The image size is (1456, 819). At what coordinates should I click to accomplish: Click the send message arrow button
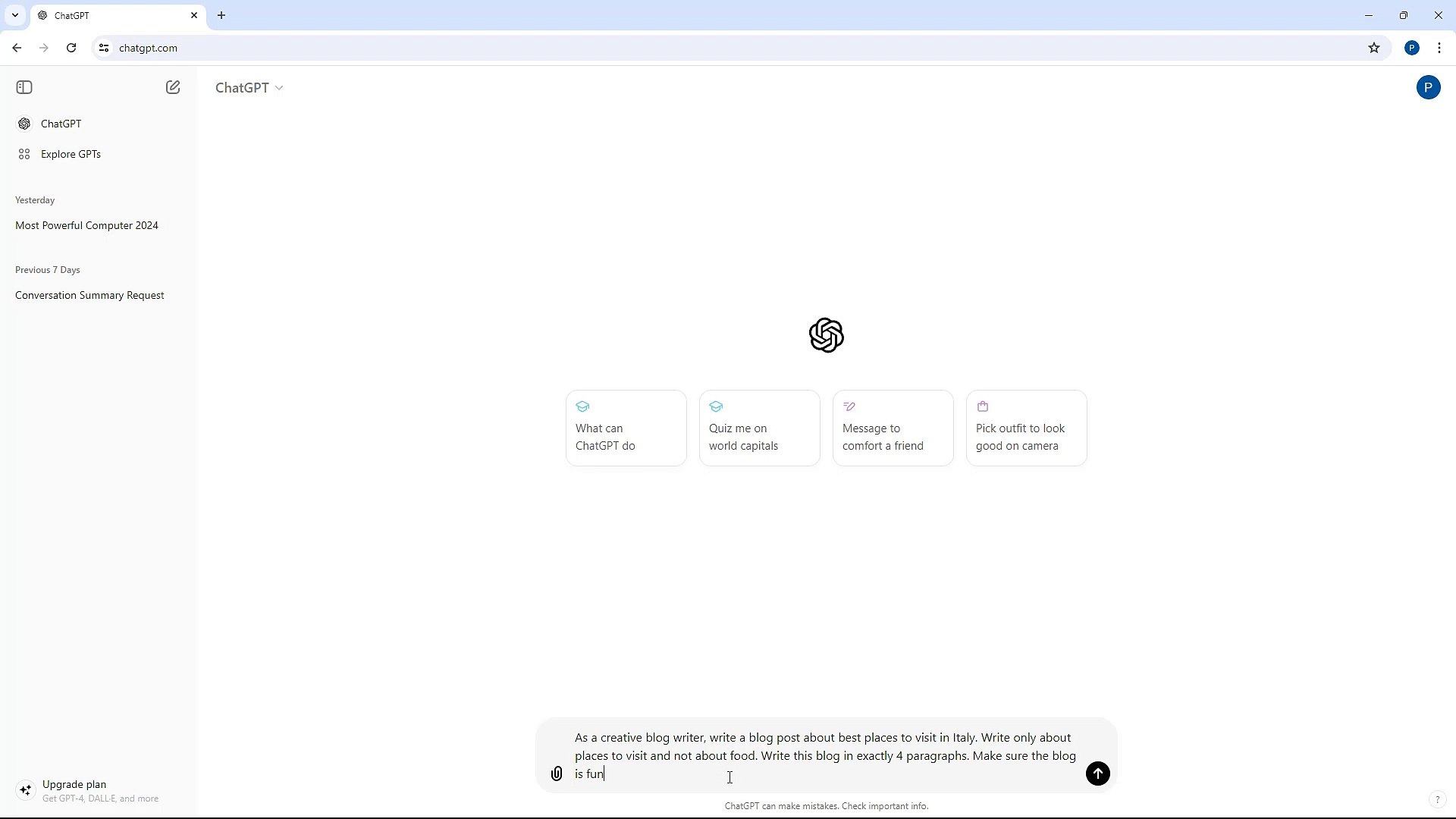(1097, 773)
